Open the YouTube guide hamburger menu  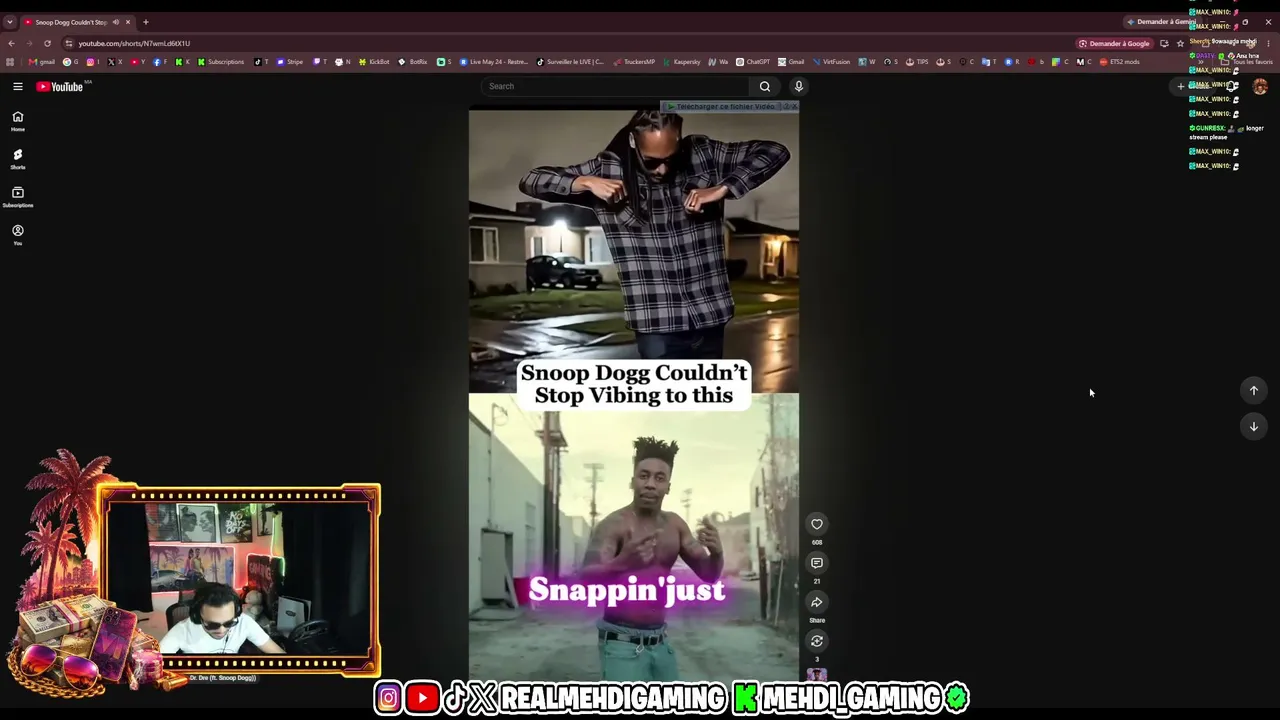point(18,87)
